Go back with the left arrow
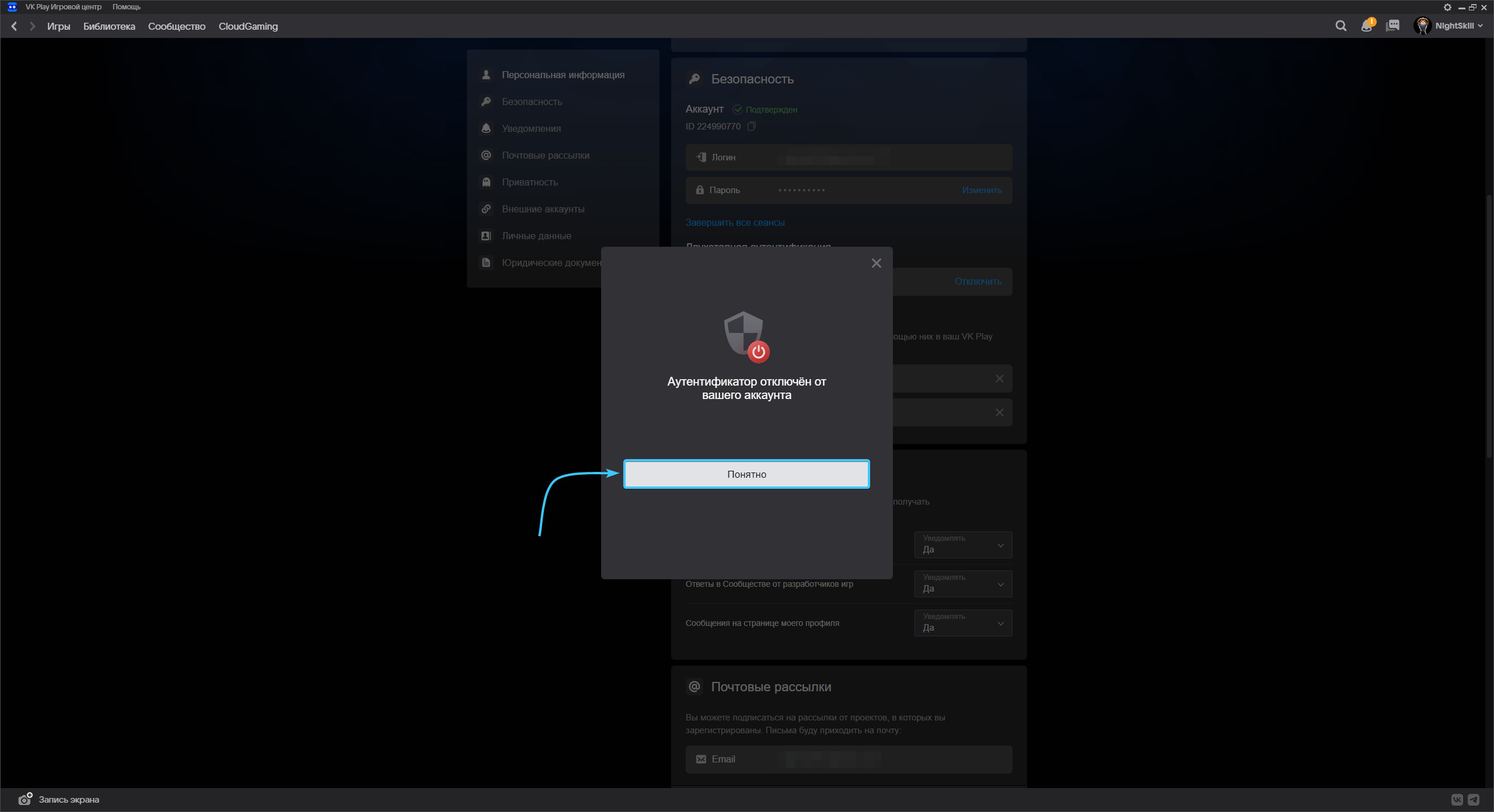The width and height of the screenshot is (1494, 812). [14, 26]
